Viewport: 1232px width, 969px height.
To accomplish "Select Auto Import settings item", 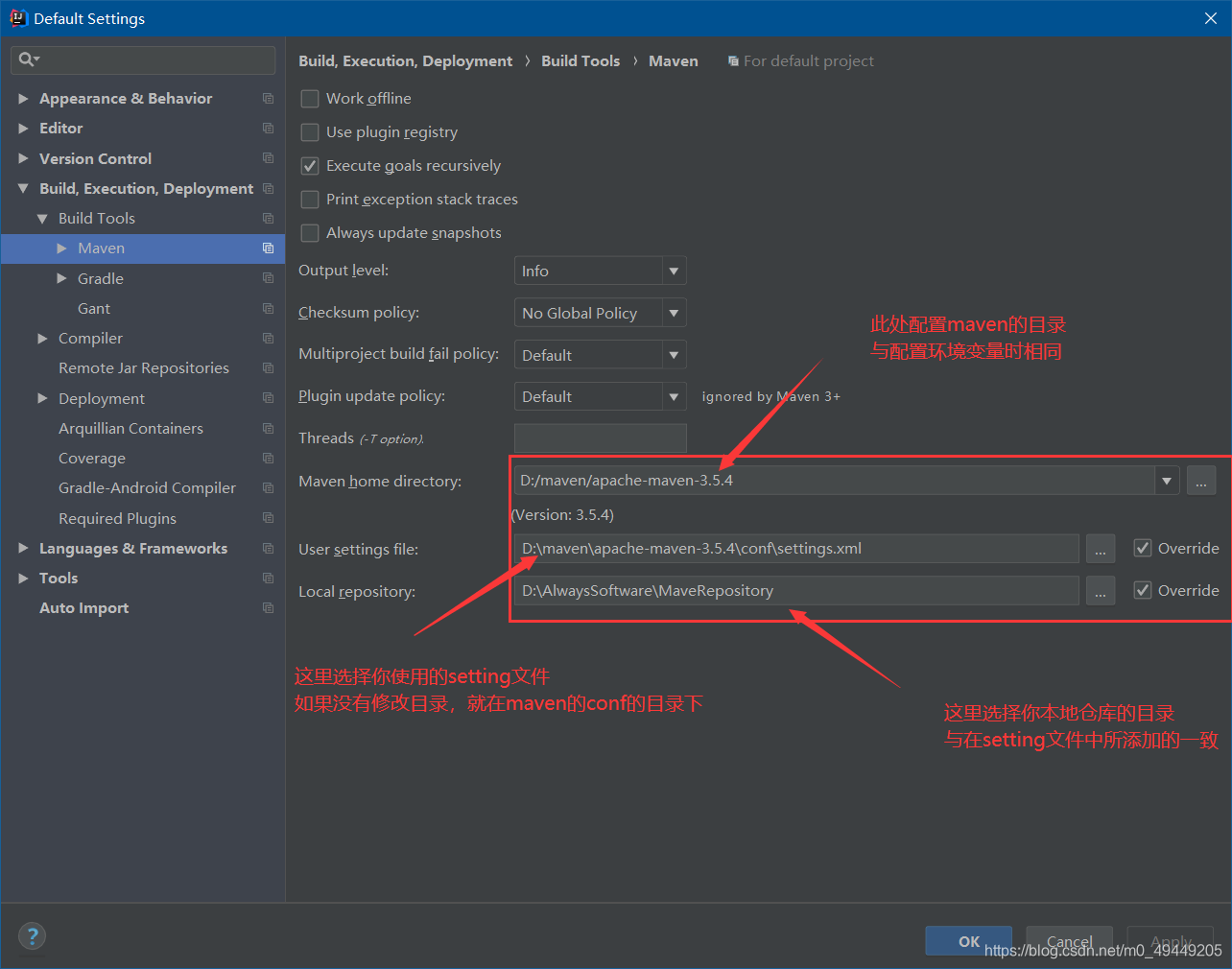I will click(x=83, y=608).
